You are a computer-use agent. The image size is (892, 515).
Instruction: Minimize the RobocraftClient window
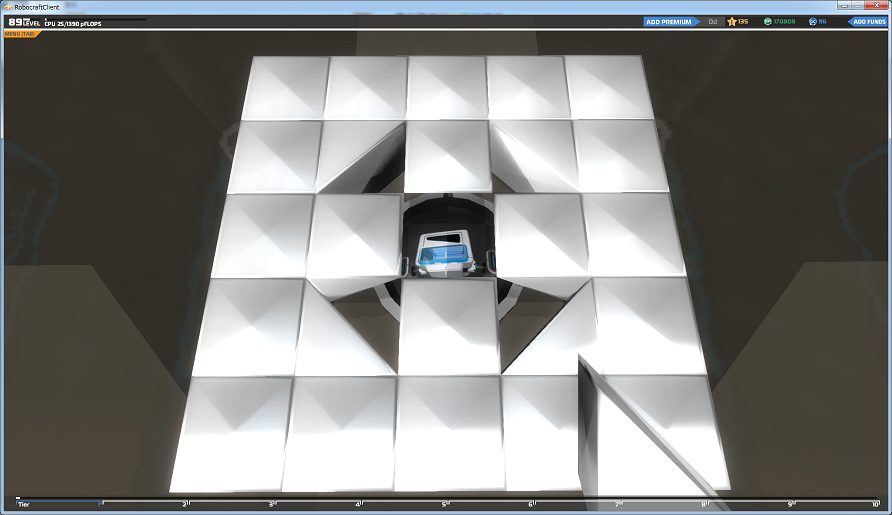pos(844,5)
